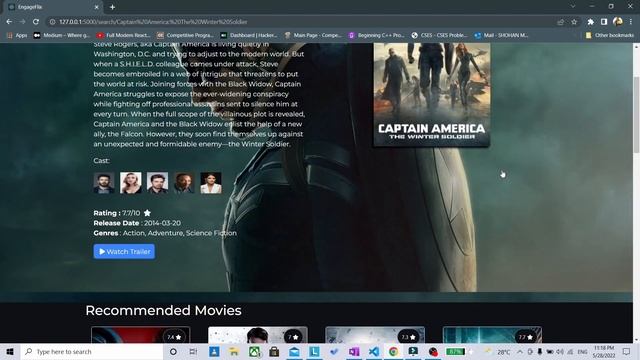
Task: Bookmark this page with the star icon
Action: tap(574, 22)
